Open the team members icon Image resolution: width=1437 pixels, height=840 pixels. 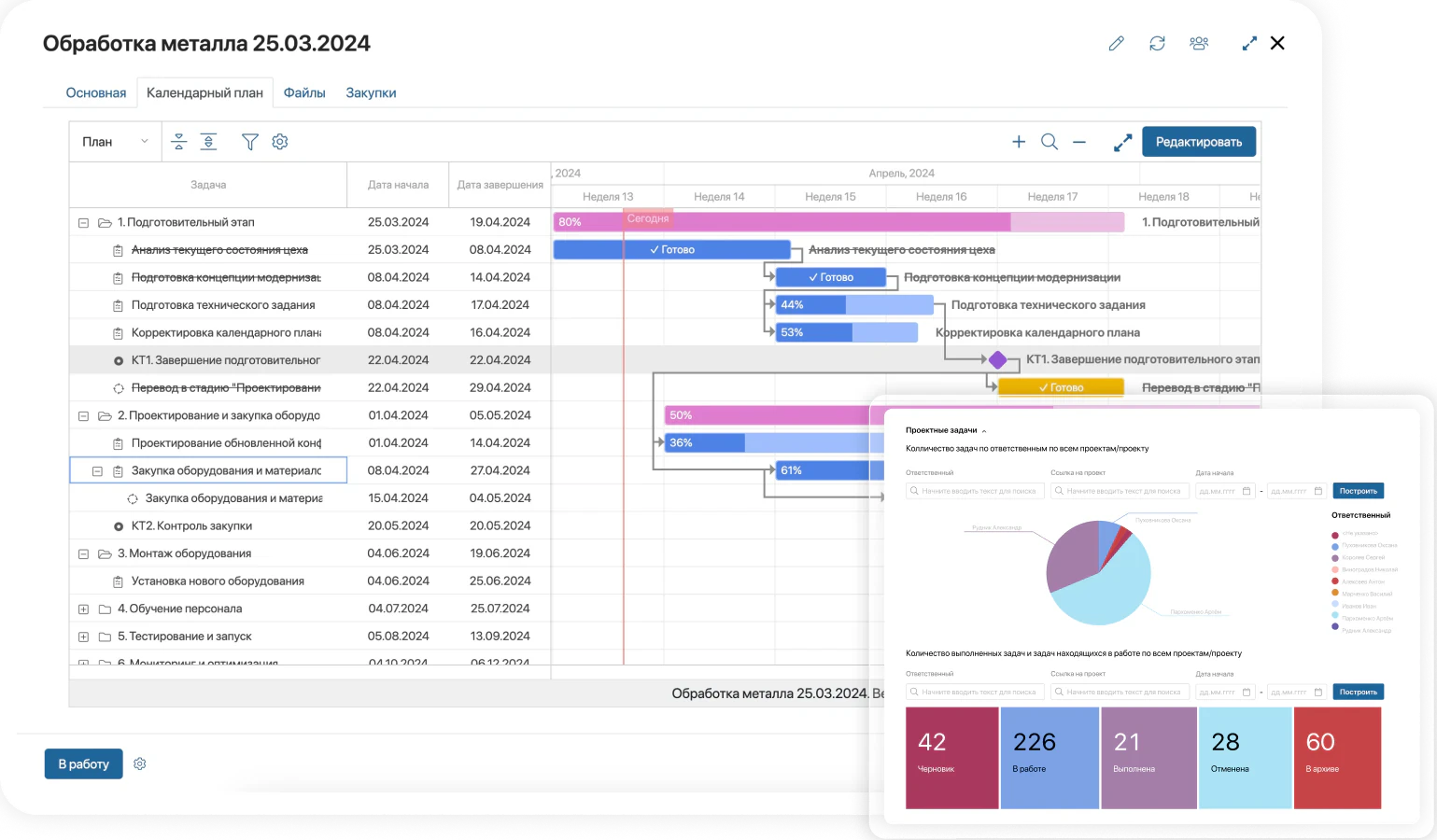point(1199,44)
